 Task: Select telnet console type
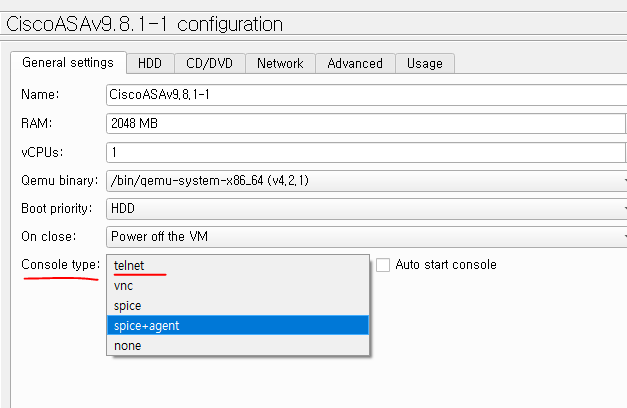pyautogui.click(x=238, y=266)
